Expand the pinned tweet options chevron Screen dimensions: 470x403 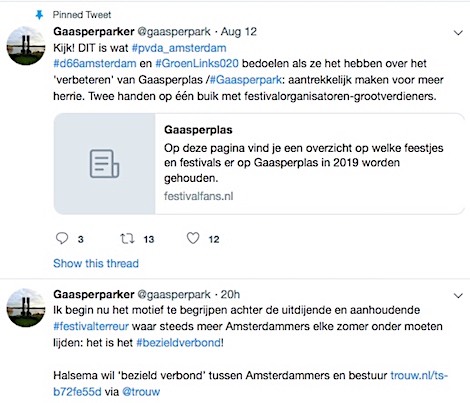tap(459, 33)
